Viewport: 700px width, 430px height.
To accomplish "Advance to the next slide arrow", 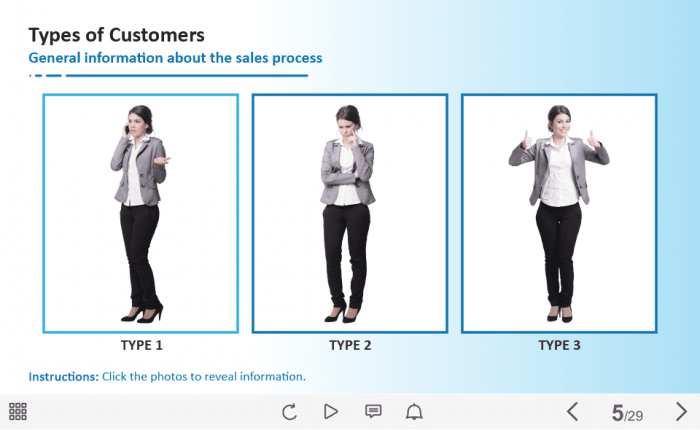I will (681, 412).
